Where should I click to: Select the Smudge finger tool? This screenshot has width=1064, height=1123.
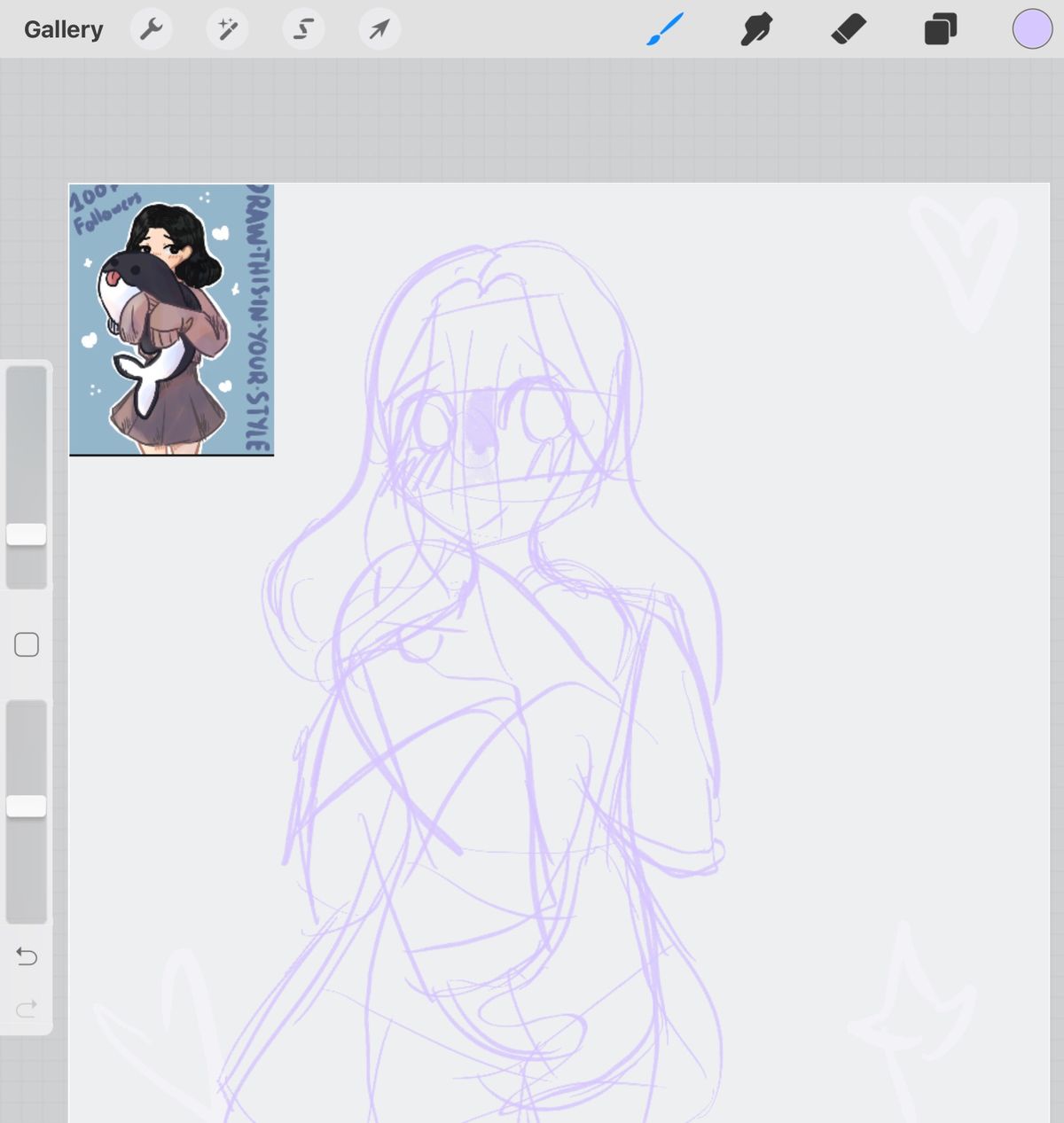756,29
